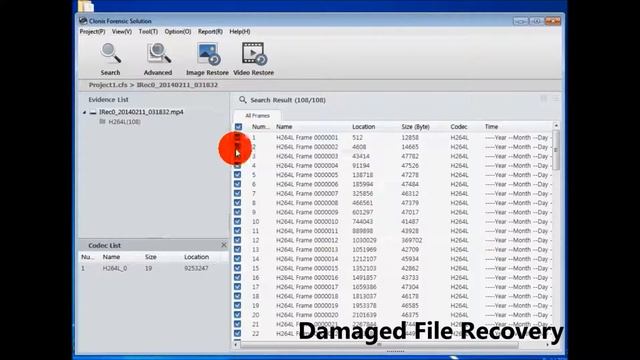Click the horizontal scrollbar right arrow
Image resolution: width=640 pixels, height=360 pixels.
click(x=548, y=345)
